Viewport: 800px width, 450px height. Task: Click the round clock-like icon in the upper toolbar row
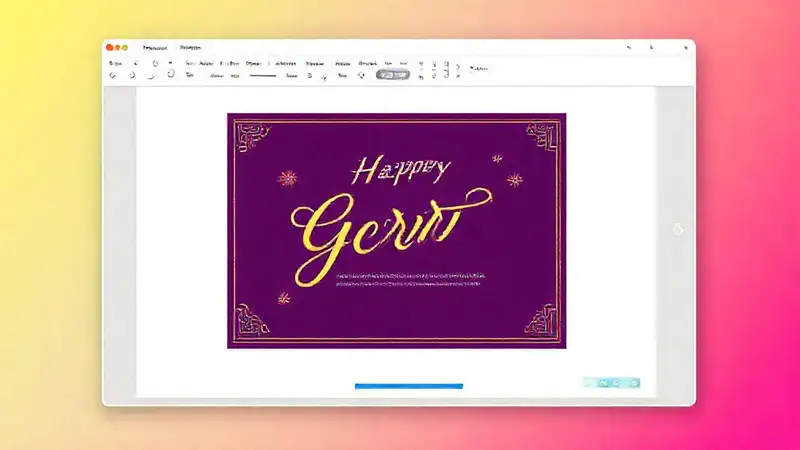click(x=155, y=62)
